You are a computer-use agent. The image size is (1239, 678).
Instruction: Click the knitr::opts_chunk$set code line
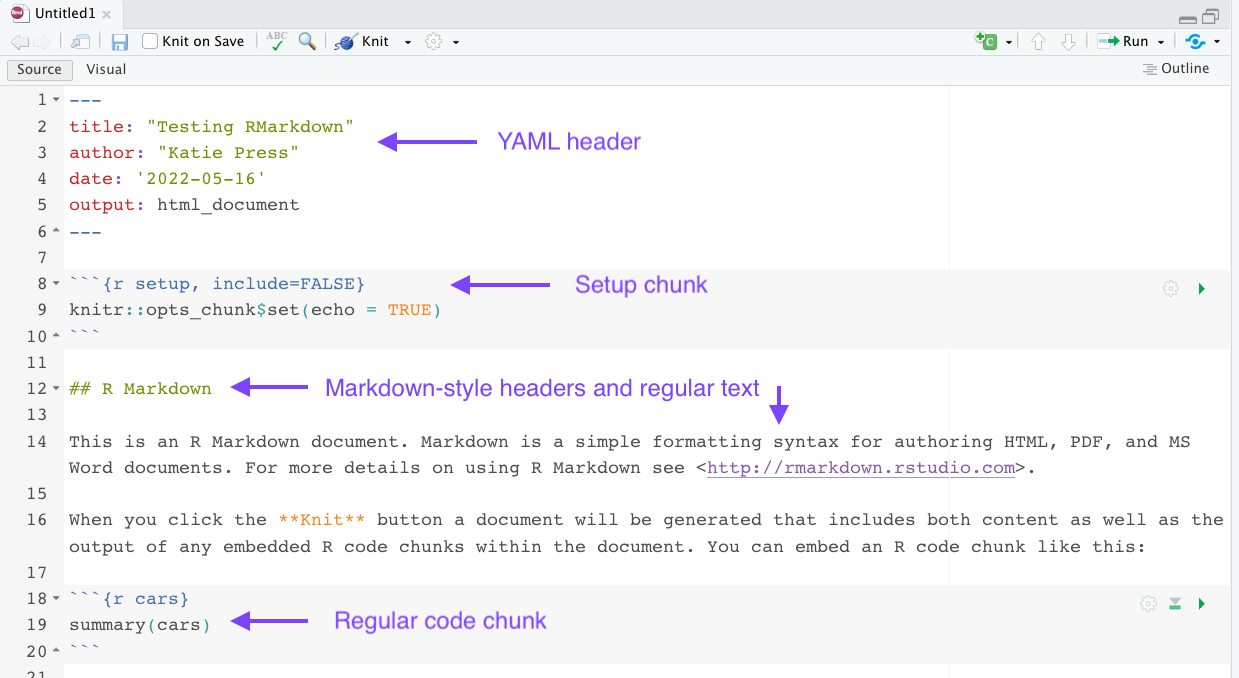click(255, 310)
